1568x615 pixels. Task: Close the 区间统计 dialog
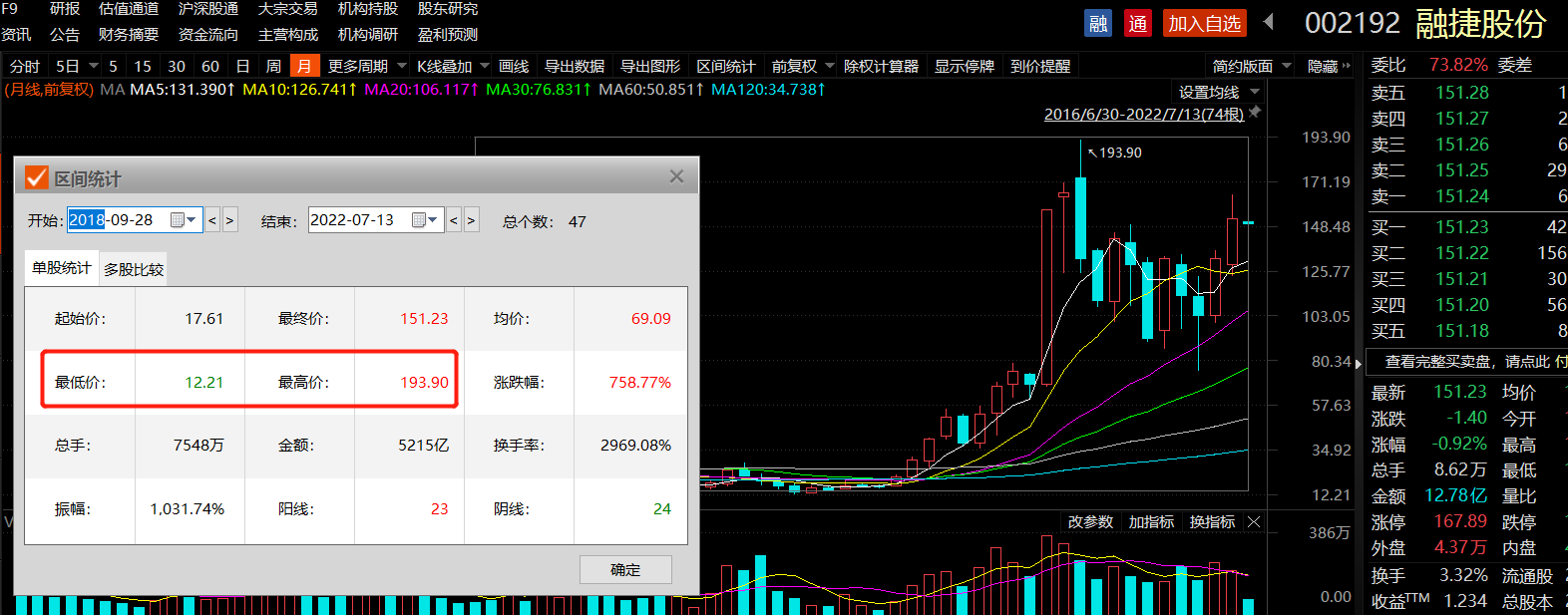(x=676, y=176)
